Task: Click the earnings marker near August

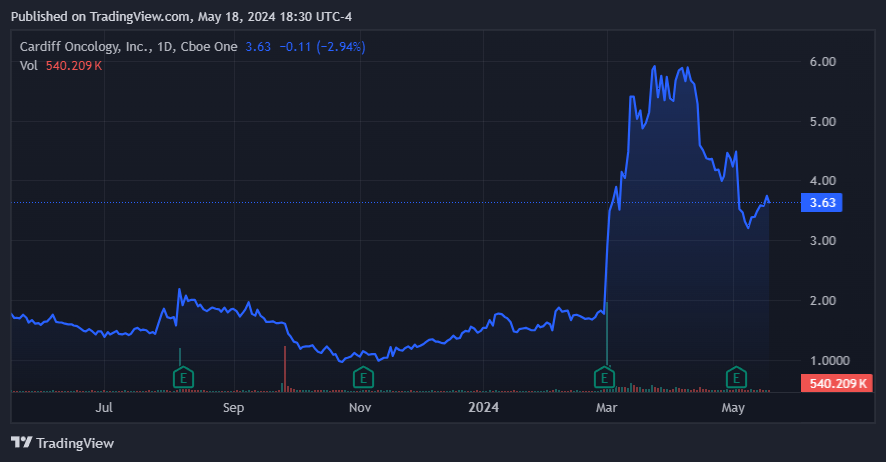Action: coord(183,378)
